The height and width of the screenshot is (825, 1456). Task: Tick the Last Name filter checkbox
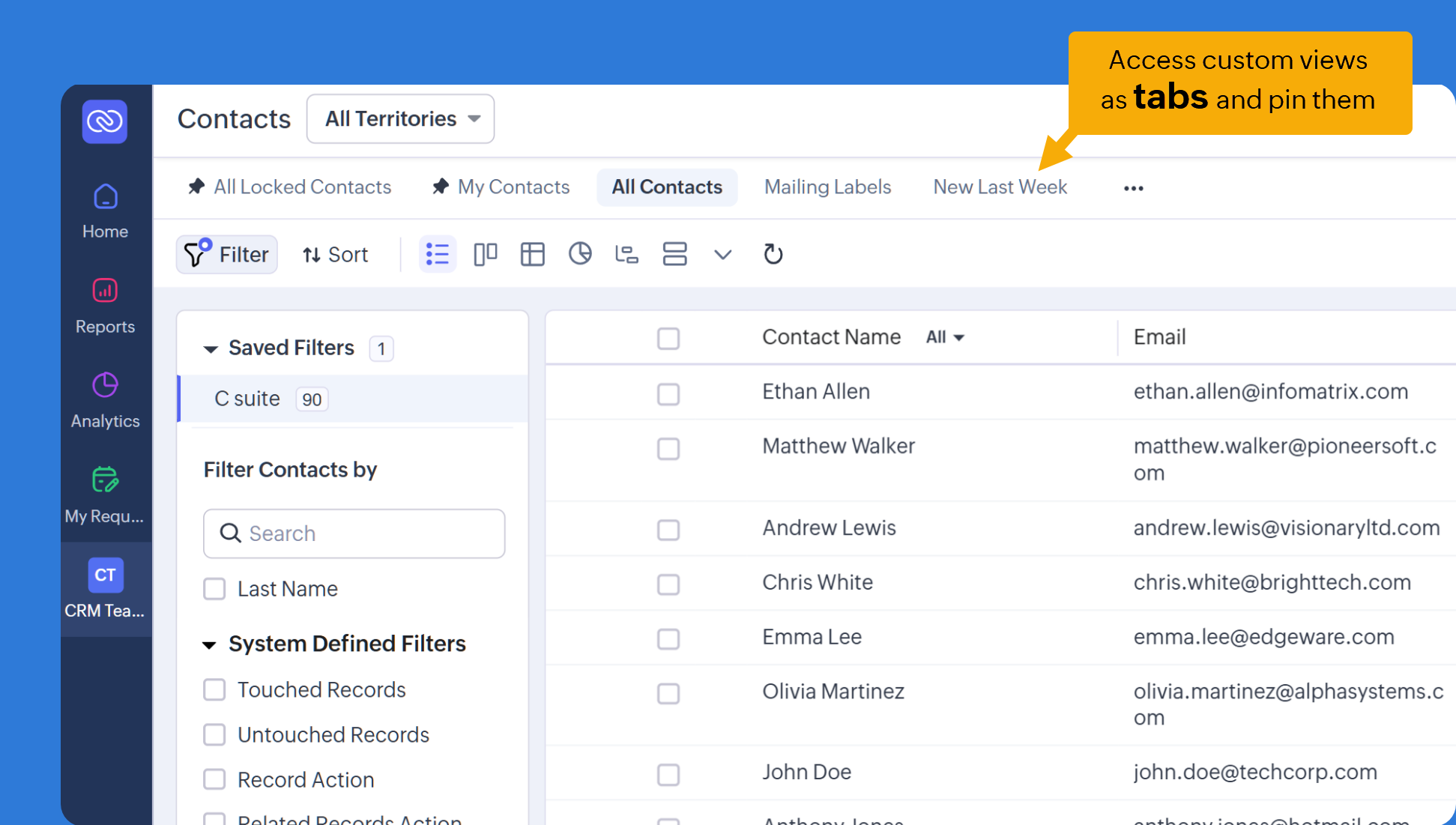(x=215, y=589)
